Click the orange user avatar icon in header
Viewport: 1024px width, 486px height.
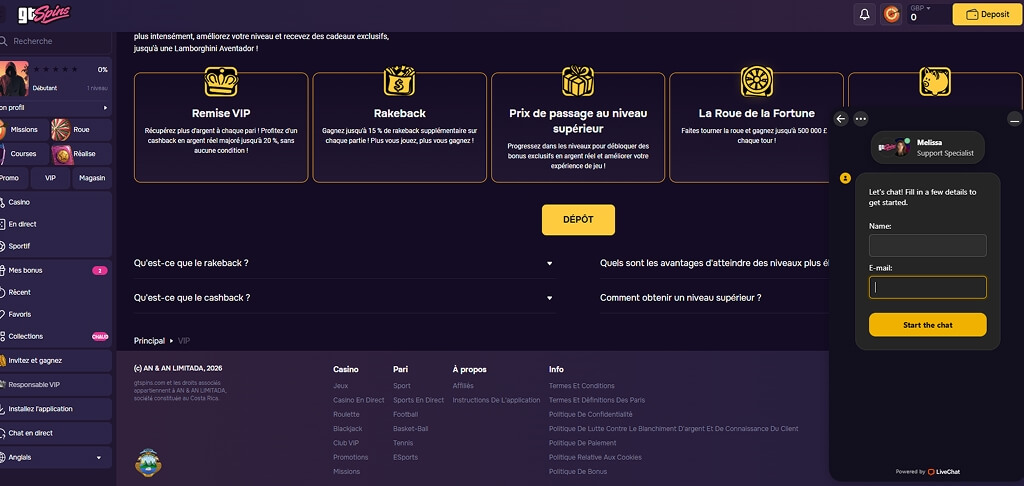coord(891,14)
